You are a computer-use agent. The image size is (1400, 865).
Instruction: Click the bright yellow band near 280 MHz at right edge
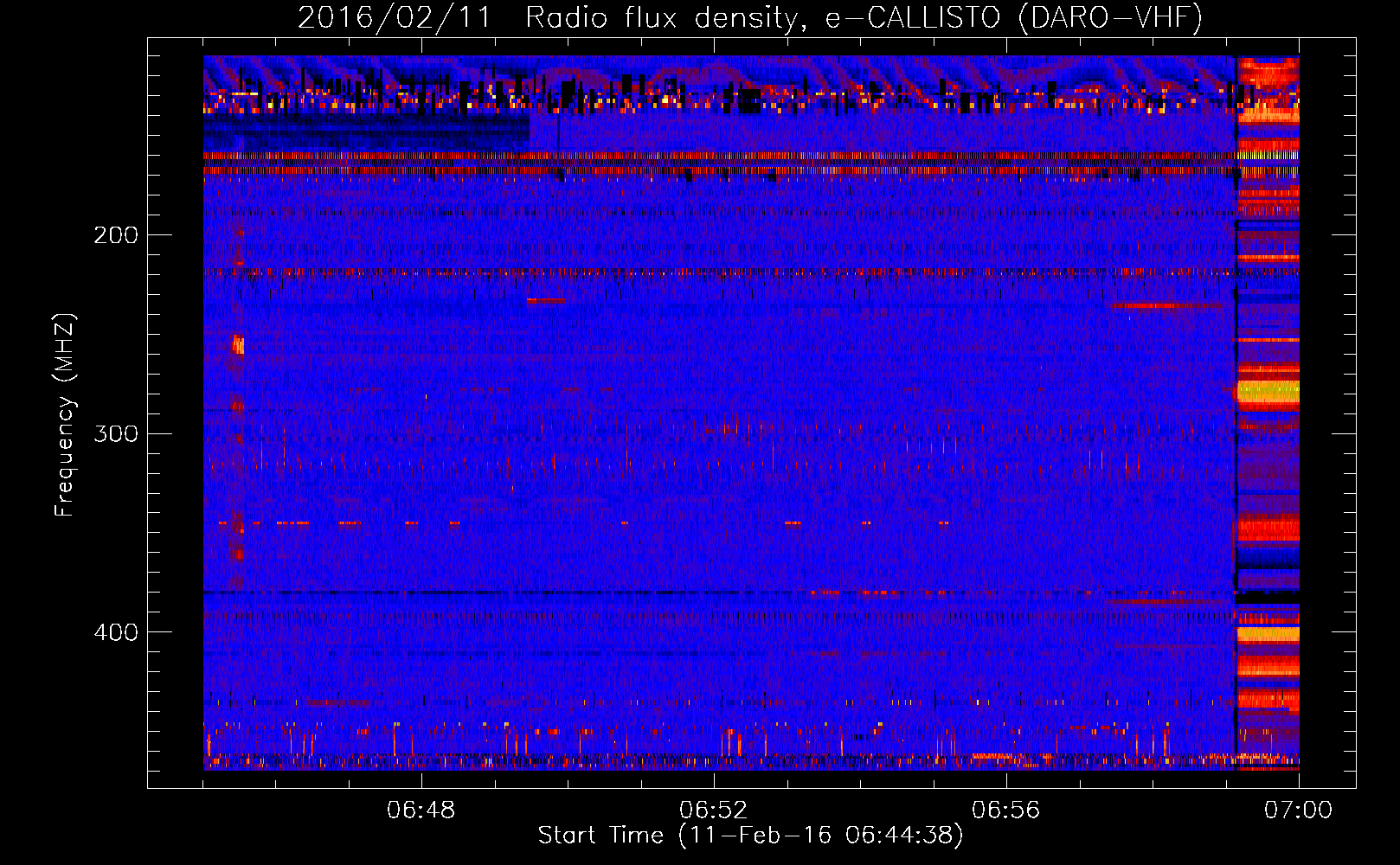(x=1268, y=393)
